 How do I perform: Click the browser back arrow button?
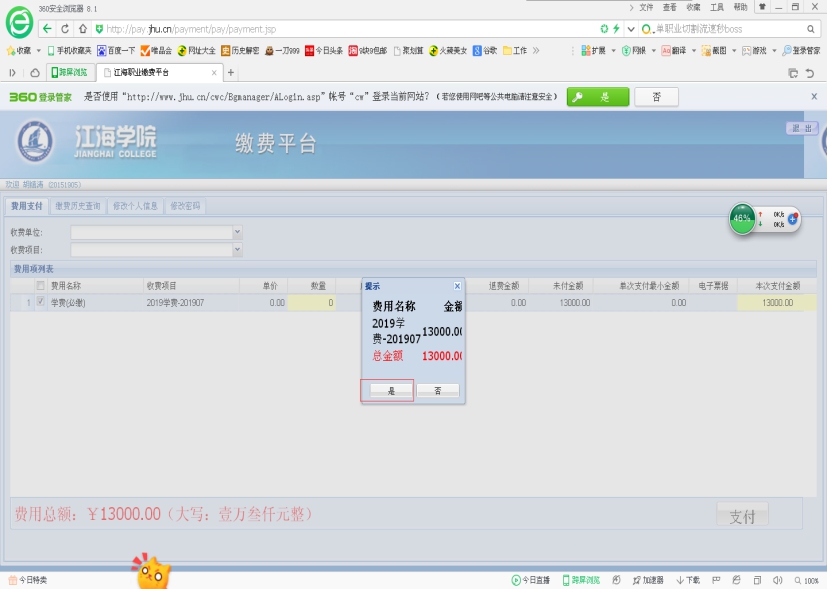pyautogui.click(x=48, y=29)
